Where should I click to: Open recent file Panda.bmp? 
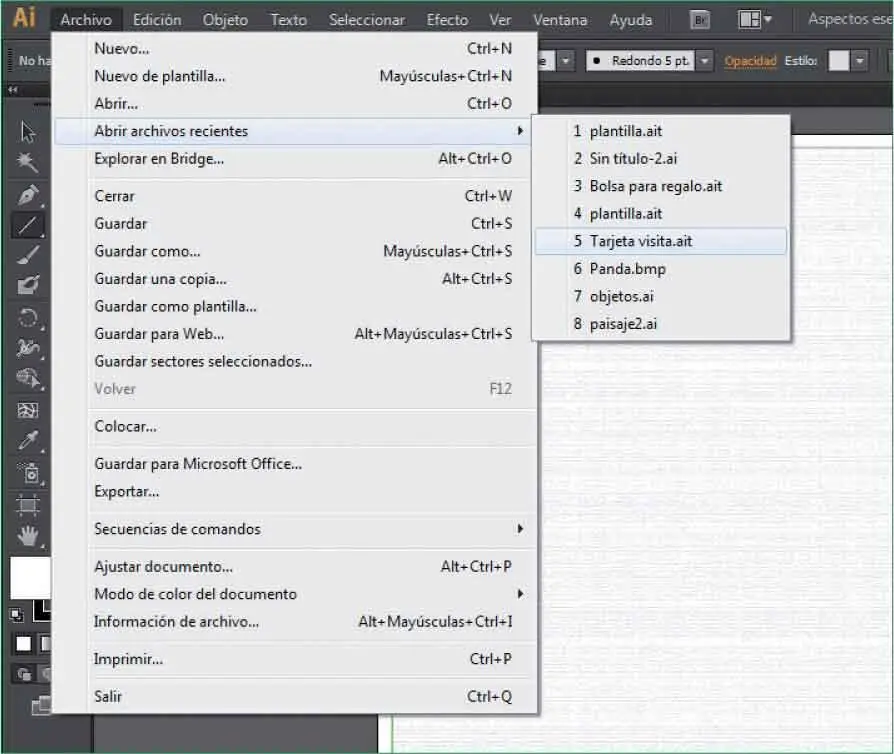click(661, 269)
